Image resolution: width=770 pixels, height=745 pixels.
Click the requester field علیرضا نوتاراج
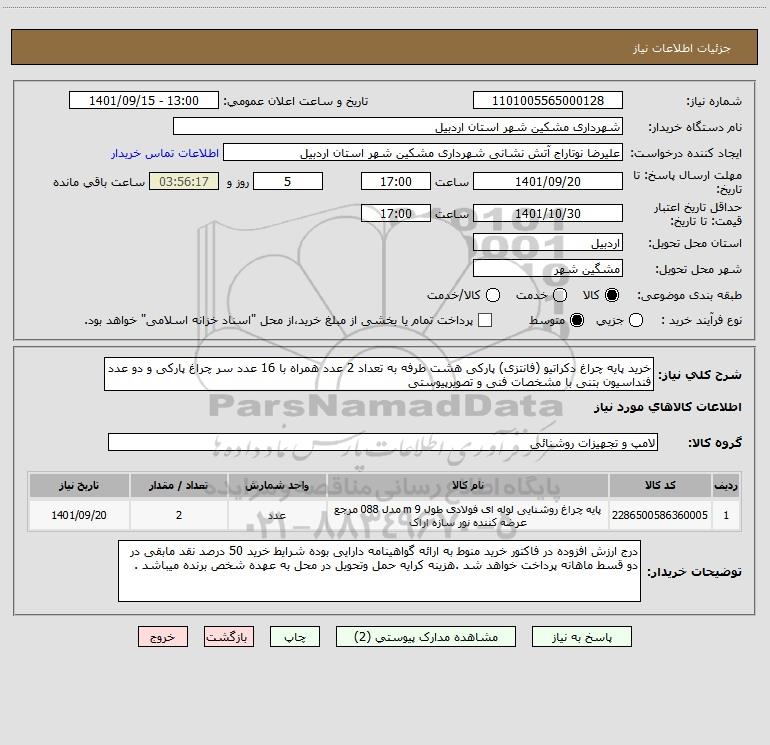click(x=423, y=153)
